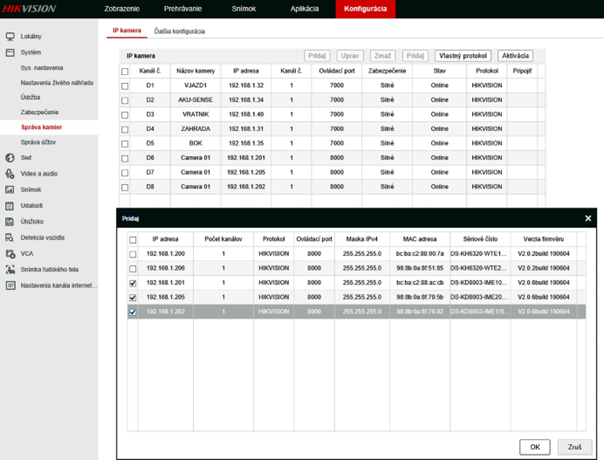
Task: Click the Udalosti calendar icon in the sidebar
Action: (x=10, y=205)
